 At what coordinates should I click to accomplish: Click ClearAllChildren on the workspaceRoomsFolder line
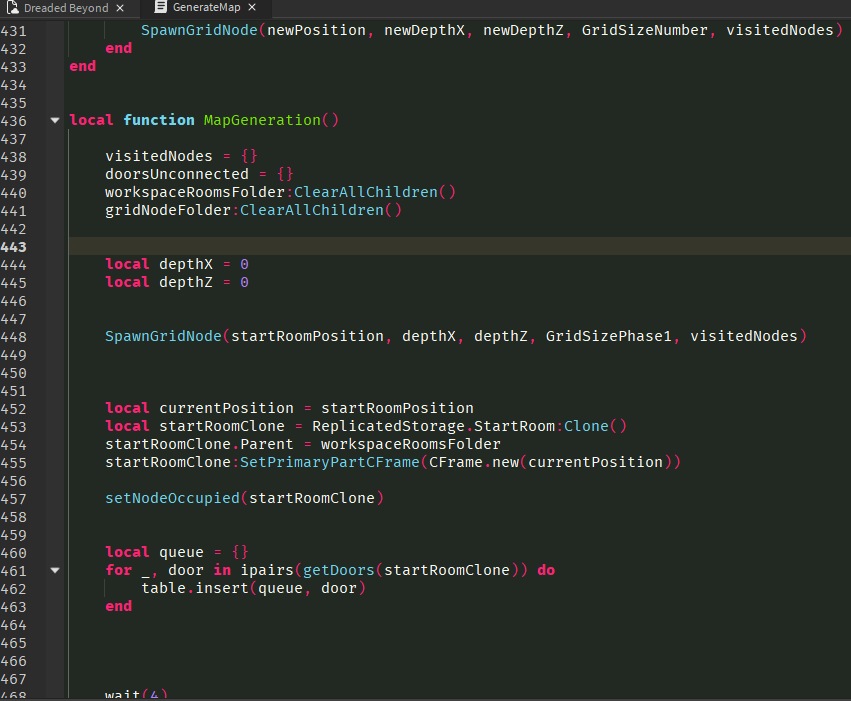[x=366, y=192]
